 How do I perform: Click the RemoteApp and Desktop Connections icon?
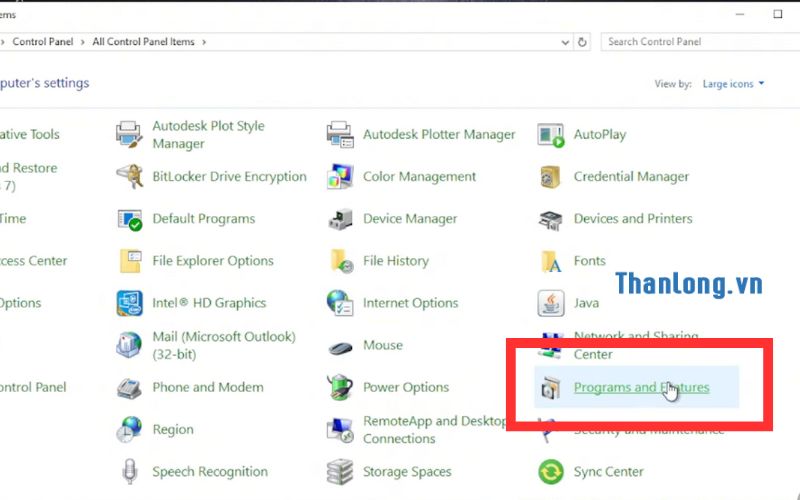pos(340,430)
